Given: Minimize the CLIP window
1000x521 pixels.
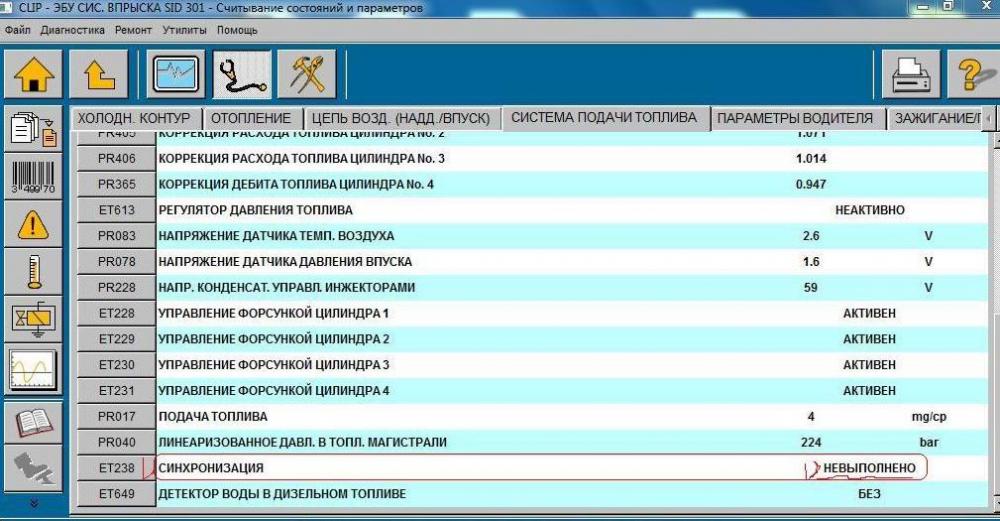Looking at the screenshot, I should pos(922,7).
